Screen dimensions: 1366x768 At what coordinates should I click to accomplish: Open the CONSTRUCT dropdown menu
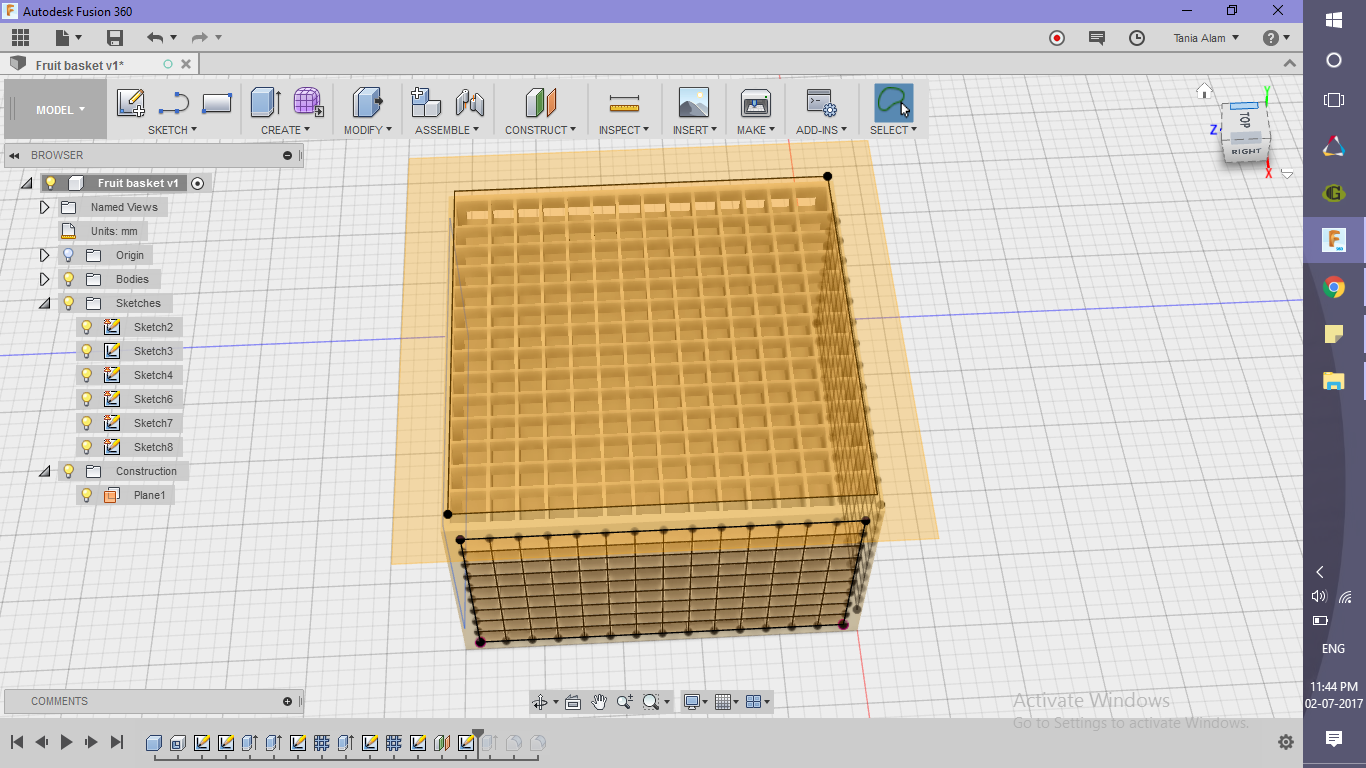tap(540, 130)
